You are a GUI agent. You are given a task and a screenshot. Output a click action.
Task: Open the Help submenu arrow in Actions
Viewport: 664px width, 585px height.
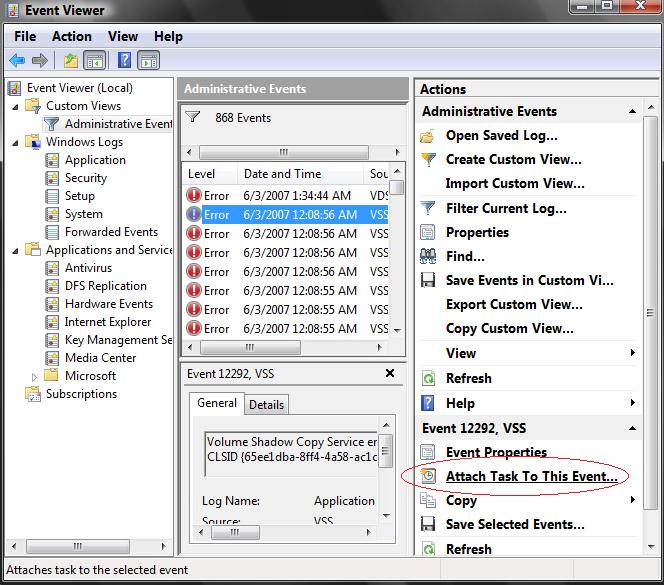633,402
